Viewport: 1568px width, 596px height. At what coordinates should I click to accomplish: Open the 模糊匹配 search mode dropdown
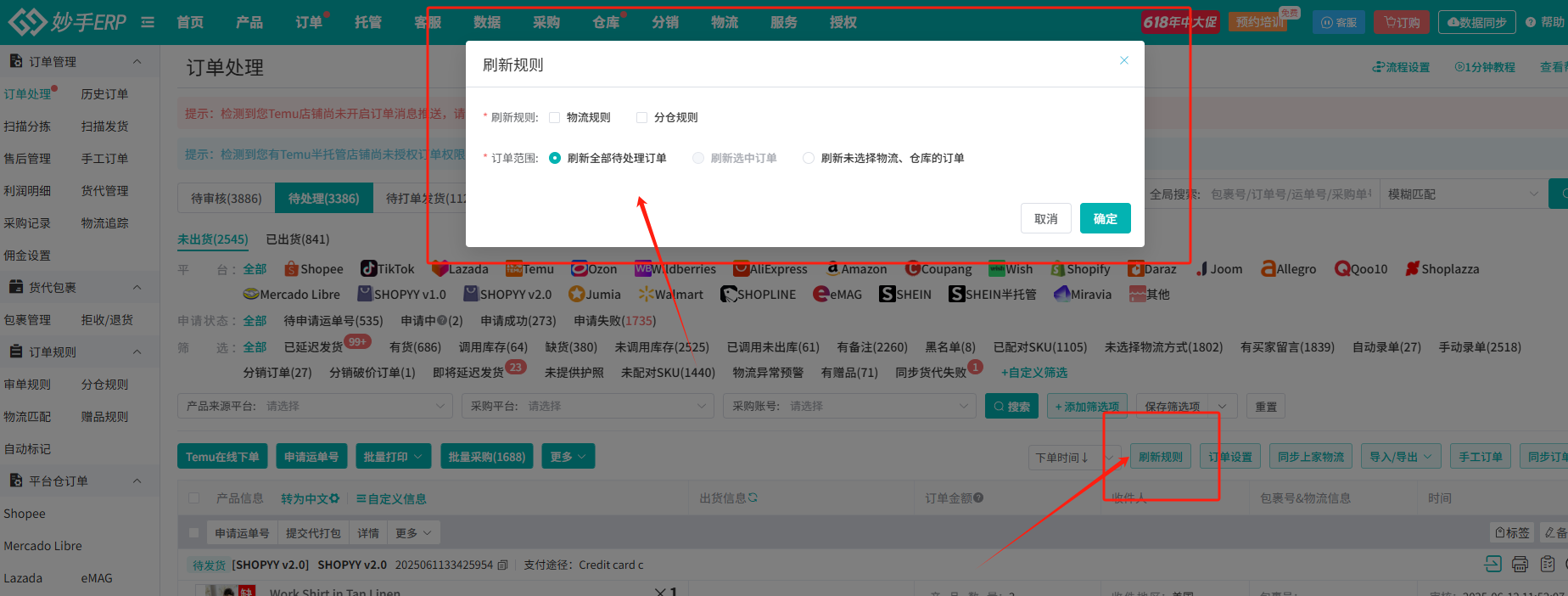1463,194
